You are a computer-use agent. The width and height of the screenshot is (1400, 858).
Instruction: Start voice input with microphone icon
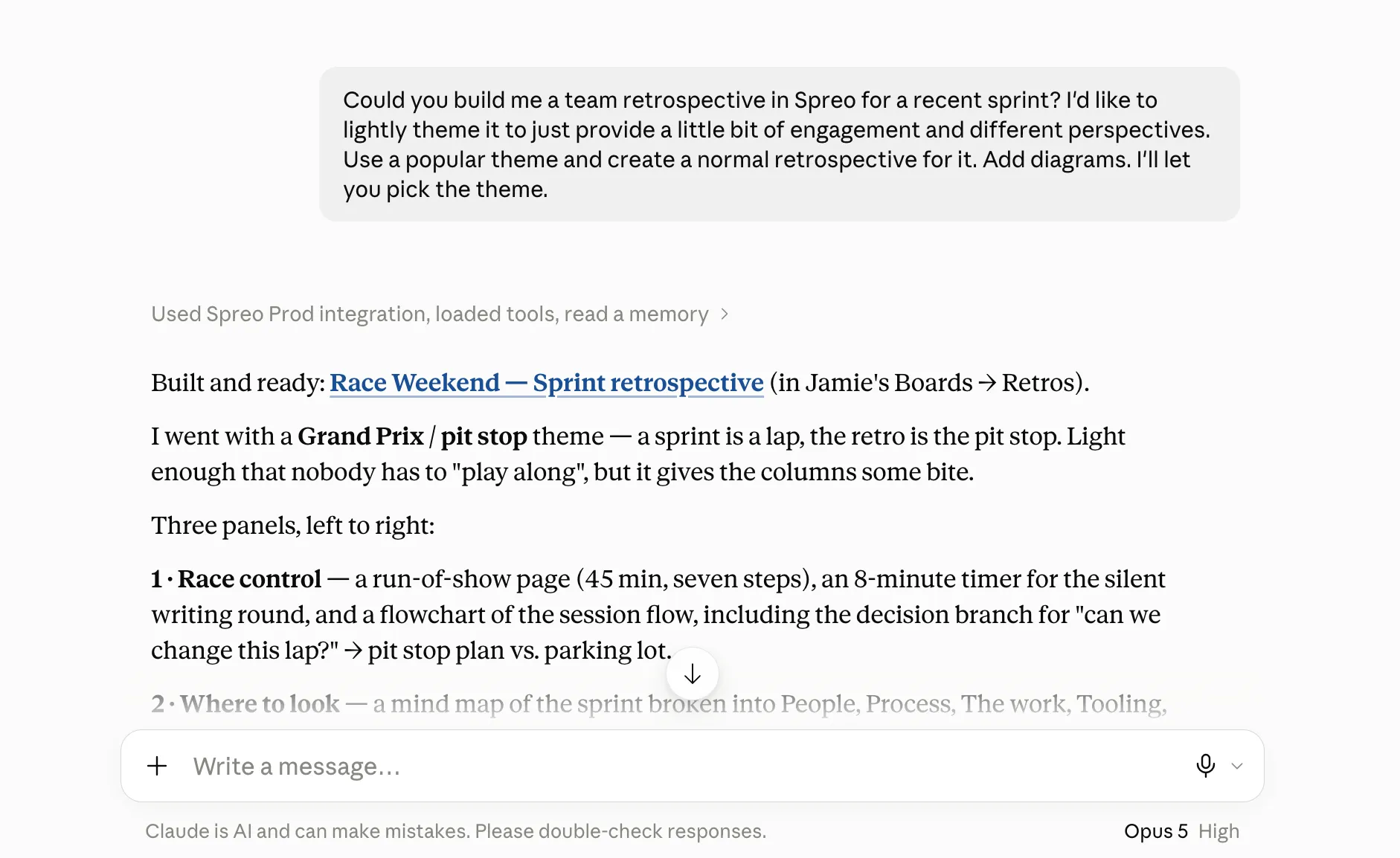point(1205,765)
